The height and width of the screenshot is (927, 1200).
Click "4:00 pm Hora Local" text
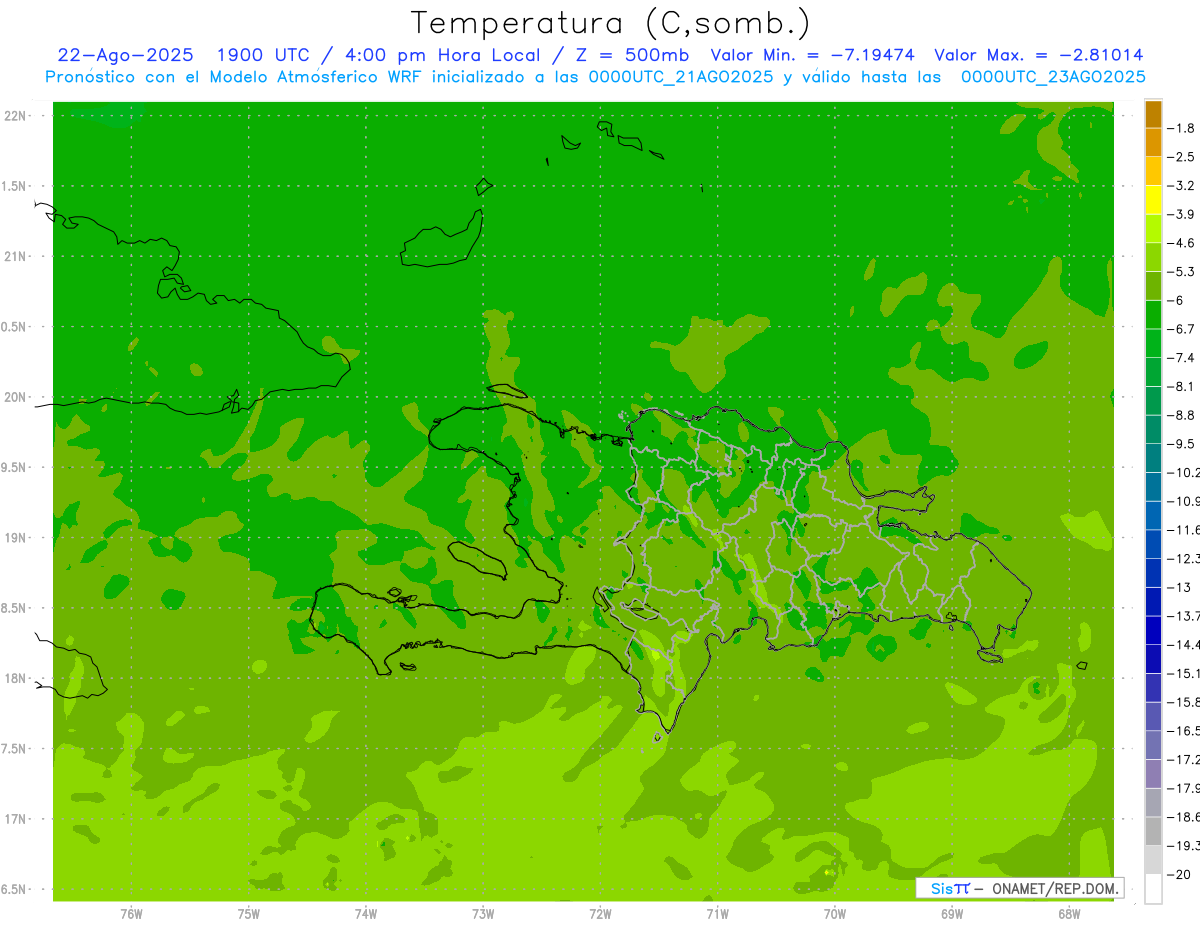pyautogui.click(x=443, y=55)
